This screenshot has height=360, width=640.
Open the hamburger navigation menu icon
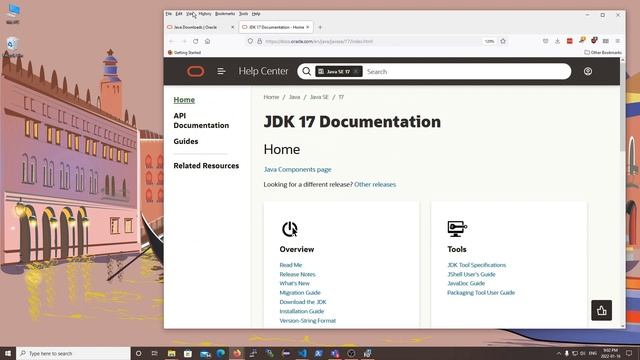221,71
